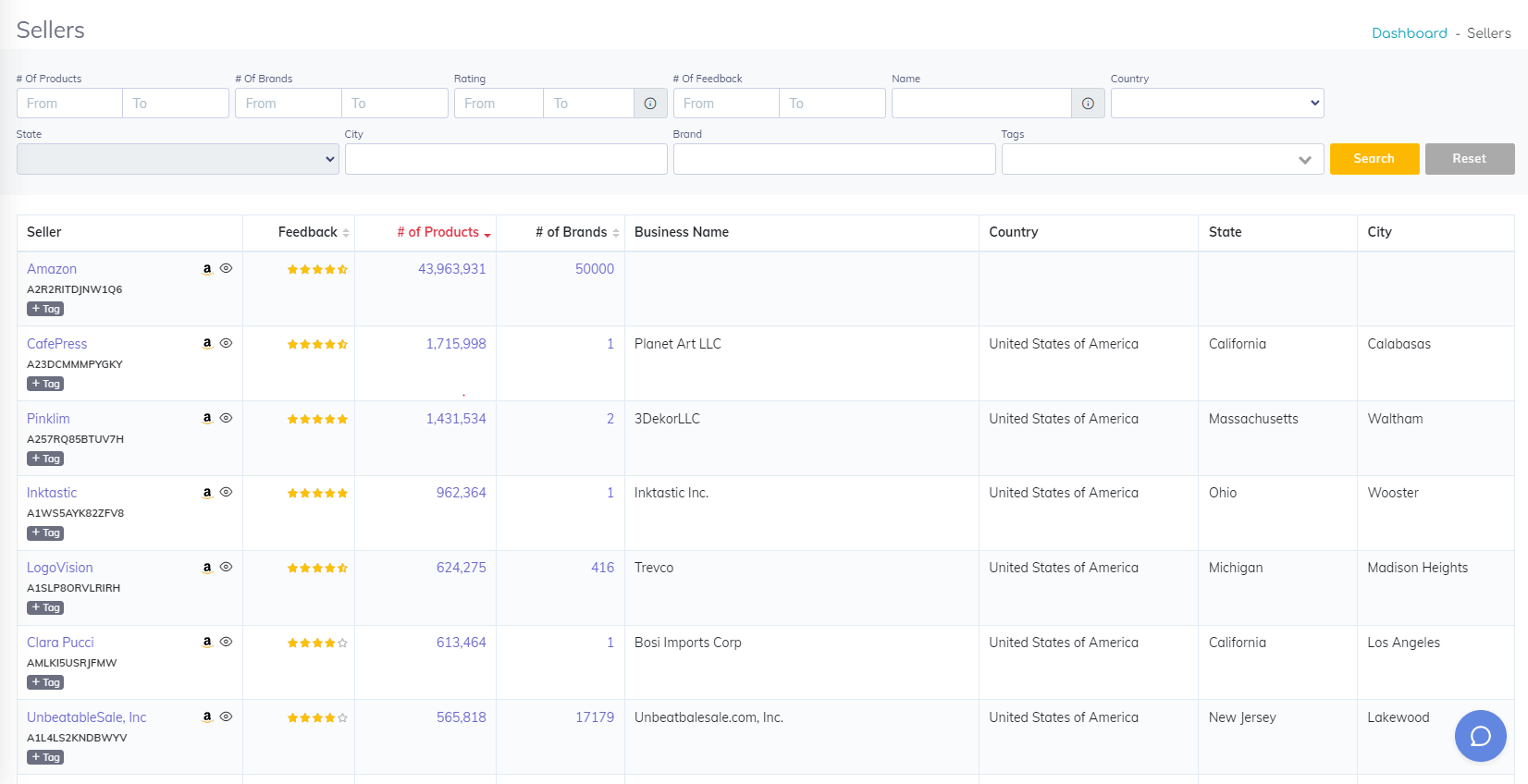Add a tag to UnbeatableSale seller
This screenshot has width=1528, height=784.
(45, 757)
